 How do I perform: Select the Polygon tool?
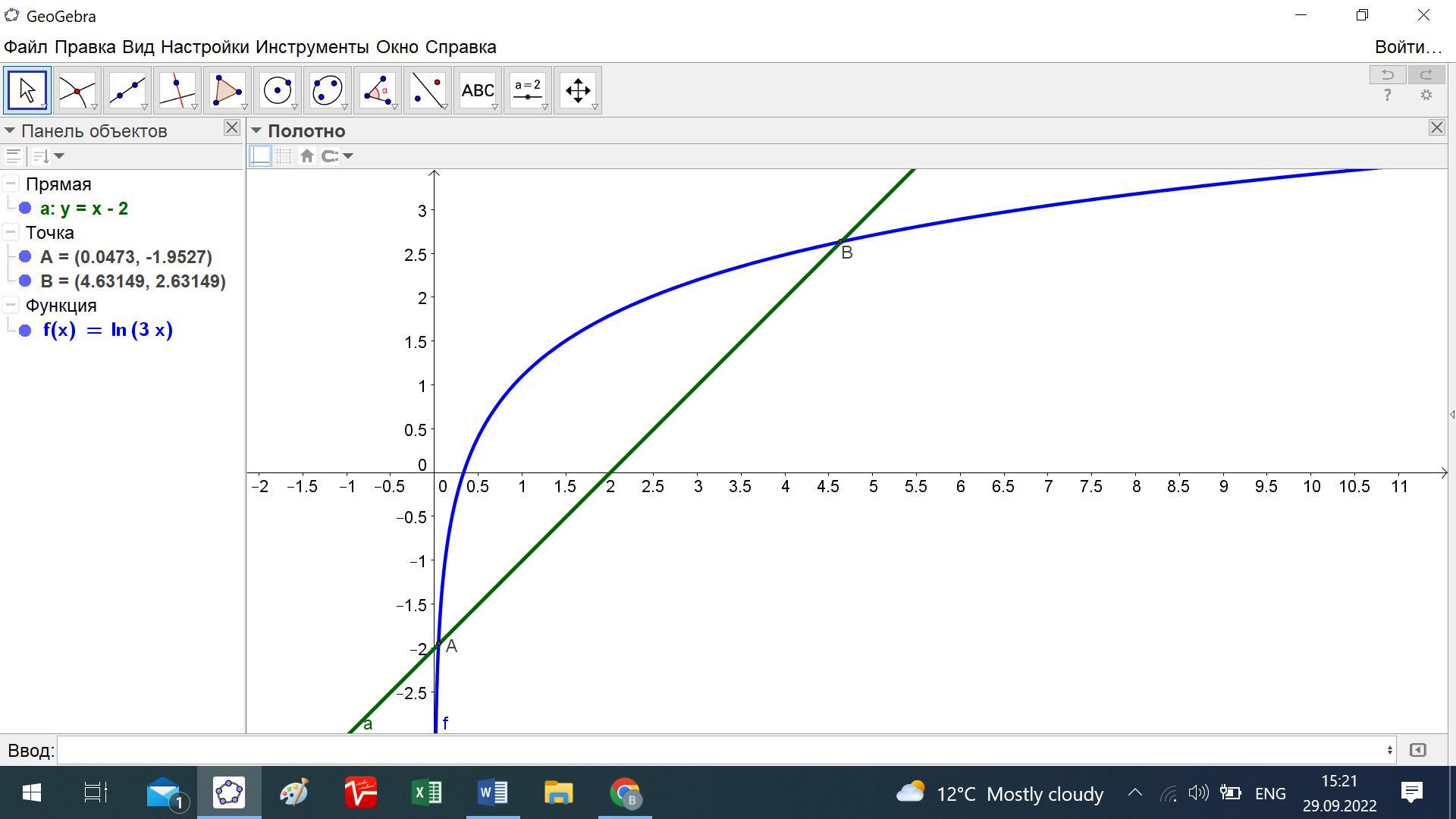227,91
